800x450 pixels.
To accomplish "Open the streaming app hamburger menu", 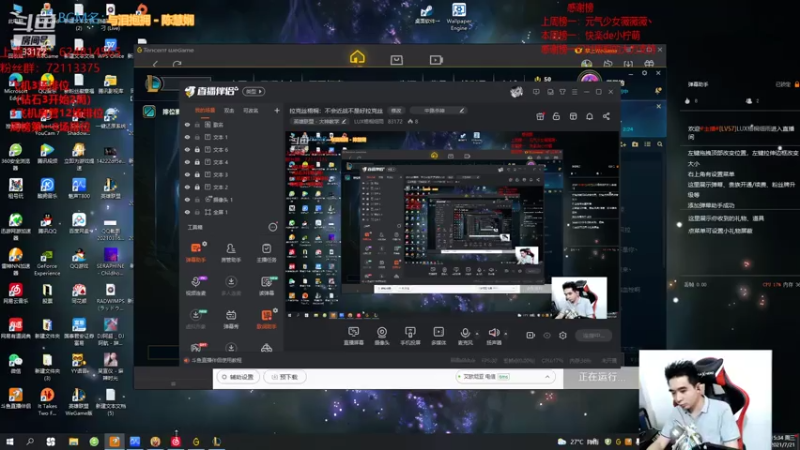I will click(574, 92).
